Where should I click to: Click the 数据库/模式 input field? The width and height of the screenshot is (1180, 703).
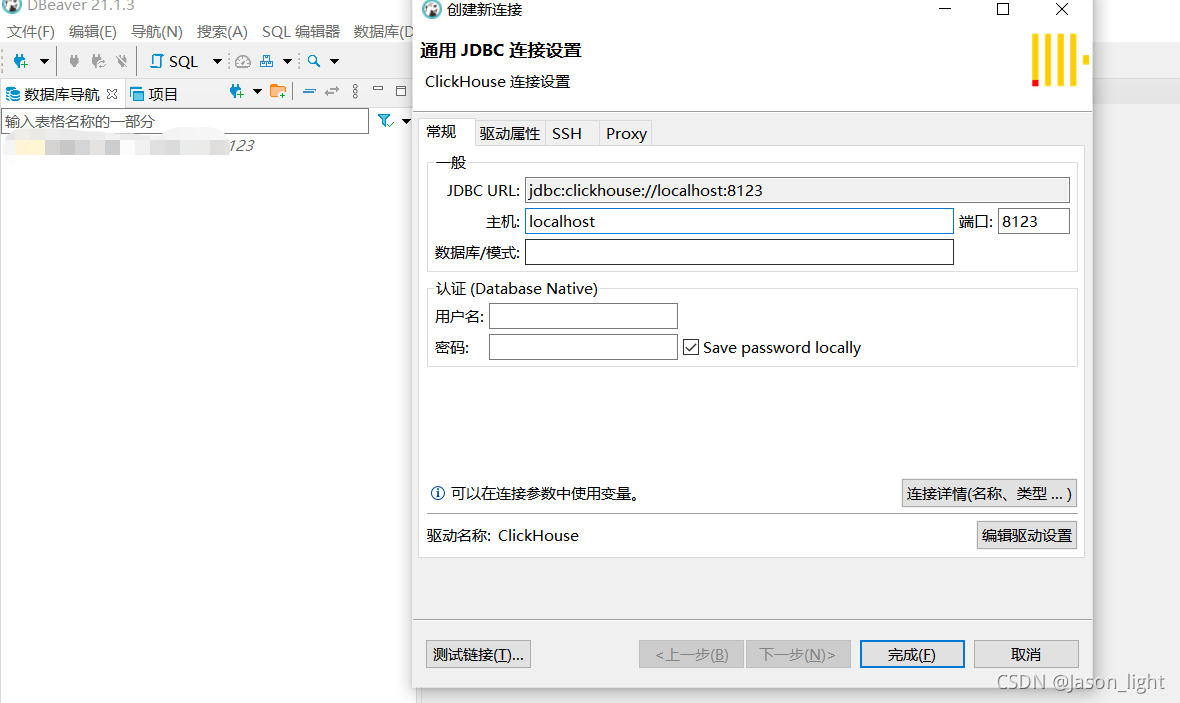pos(739,252)
